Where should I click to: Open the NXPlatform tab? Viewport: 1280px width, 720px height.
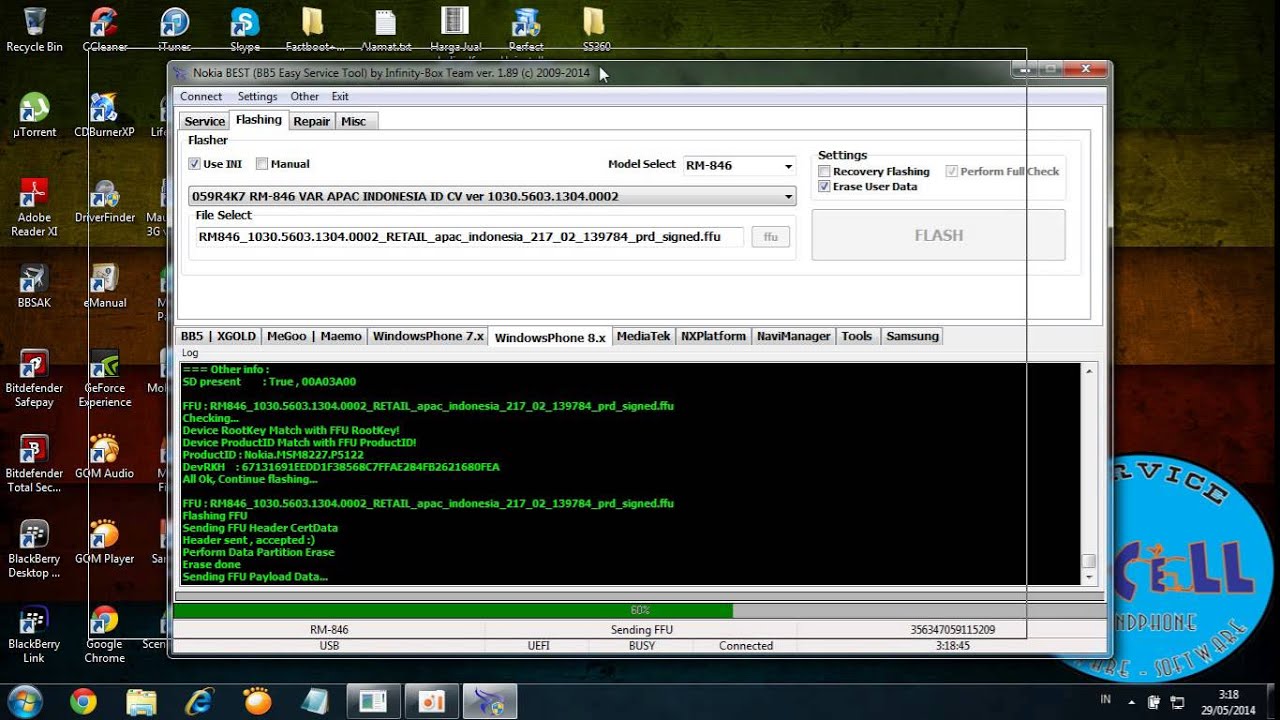pyautogui.click(x=713, y=336)
